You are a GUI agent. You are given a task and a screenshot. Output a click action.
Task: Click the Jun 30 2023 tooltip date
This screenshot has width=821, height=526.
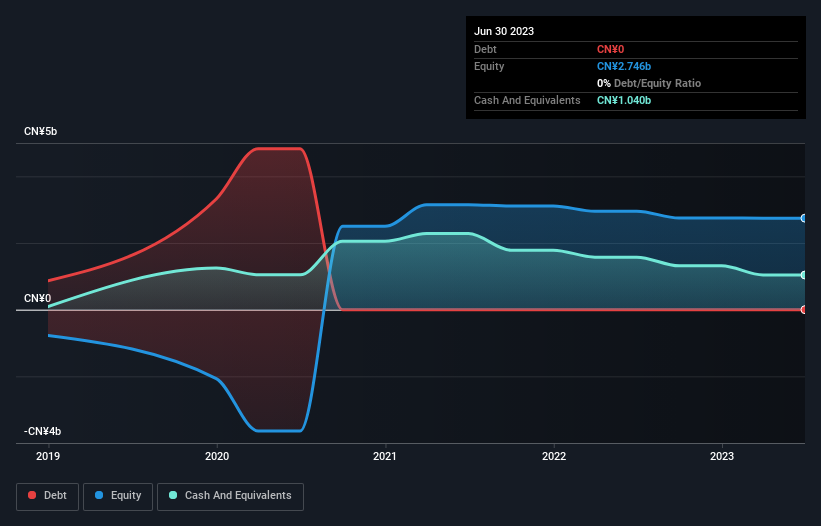(x=504, y=31)
